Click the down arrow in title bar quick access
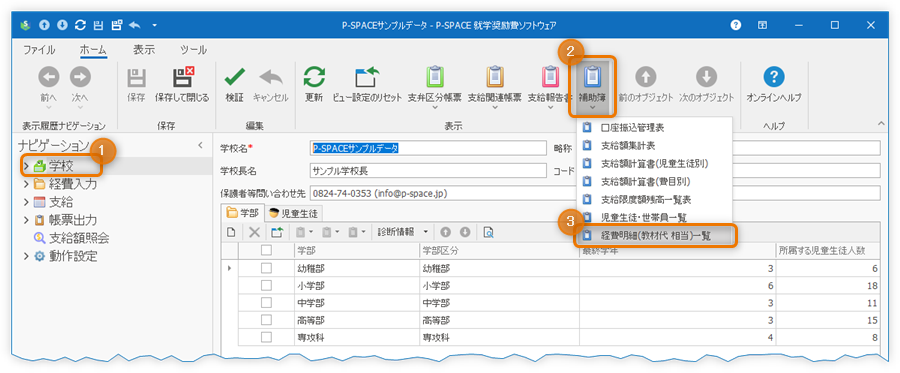 (x=63, y=25)
